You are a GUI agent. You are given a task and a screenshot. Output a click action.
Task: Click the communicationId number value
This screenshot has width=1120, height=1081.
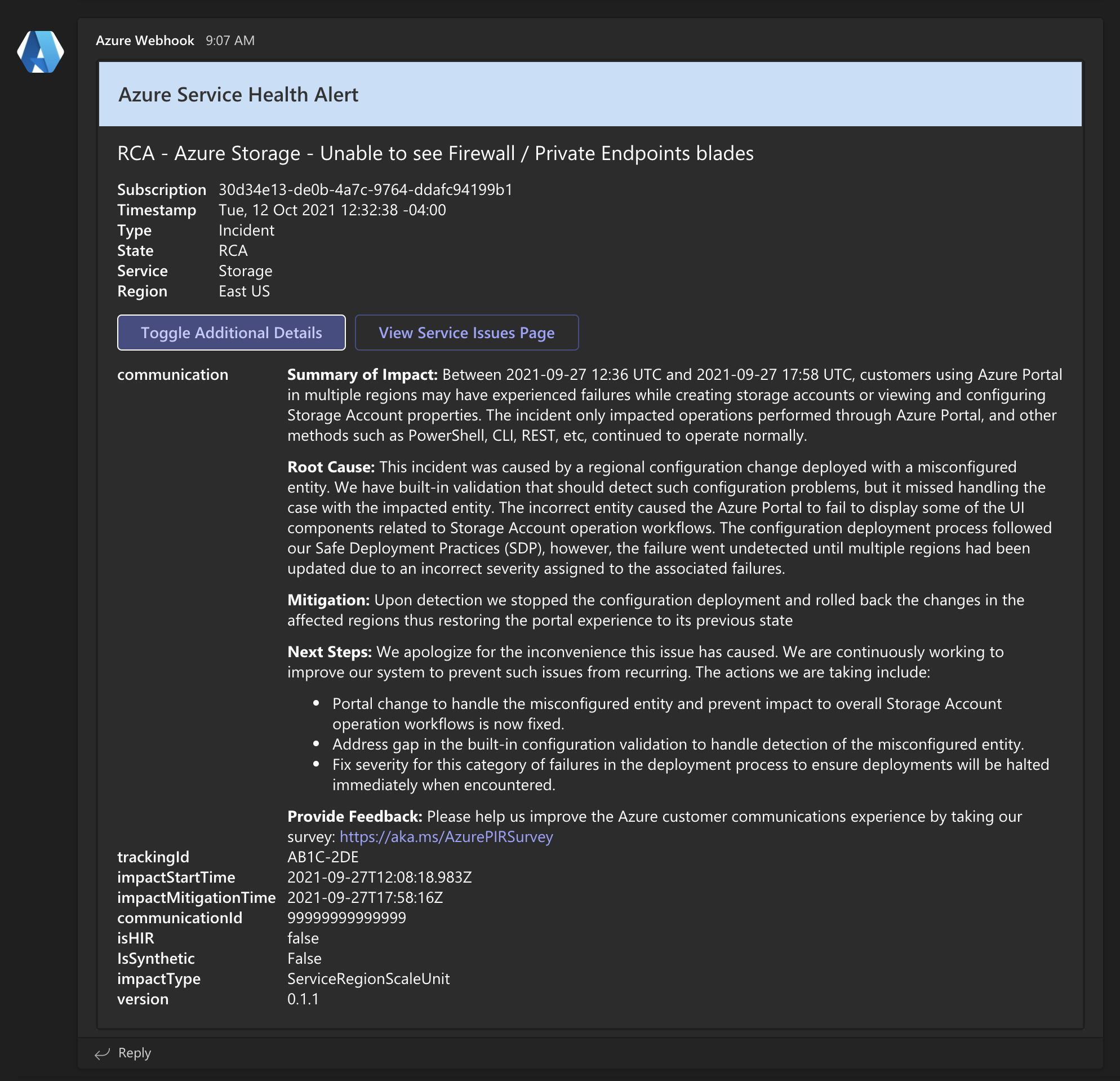click(x=346, y=918)
